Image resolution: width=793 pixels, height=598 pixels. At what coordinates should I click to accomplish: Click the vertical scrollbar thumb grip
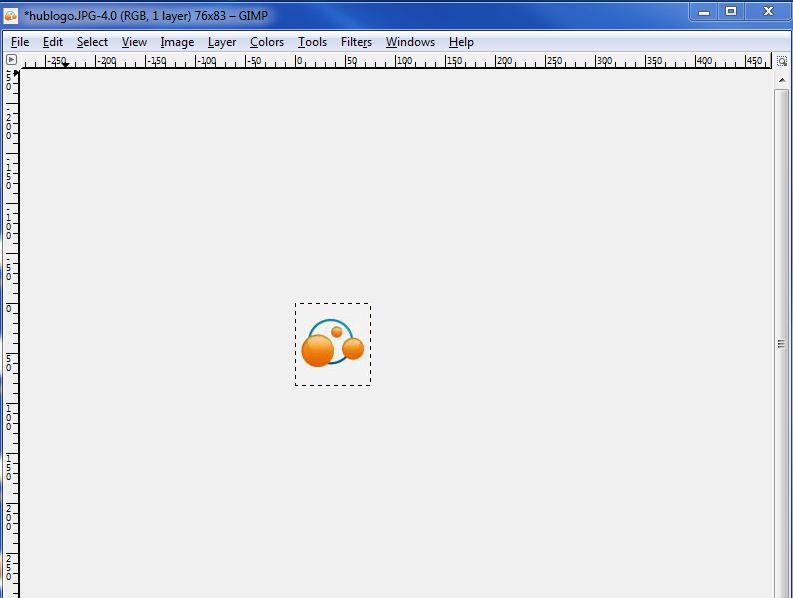click(782, 344)
